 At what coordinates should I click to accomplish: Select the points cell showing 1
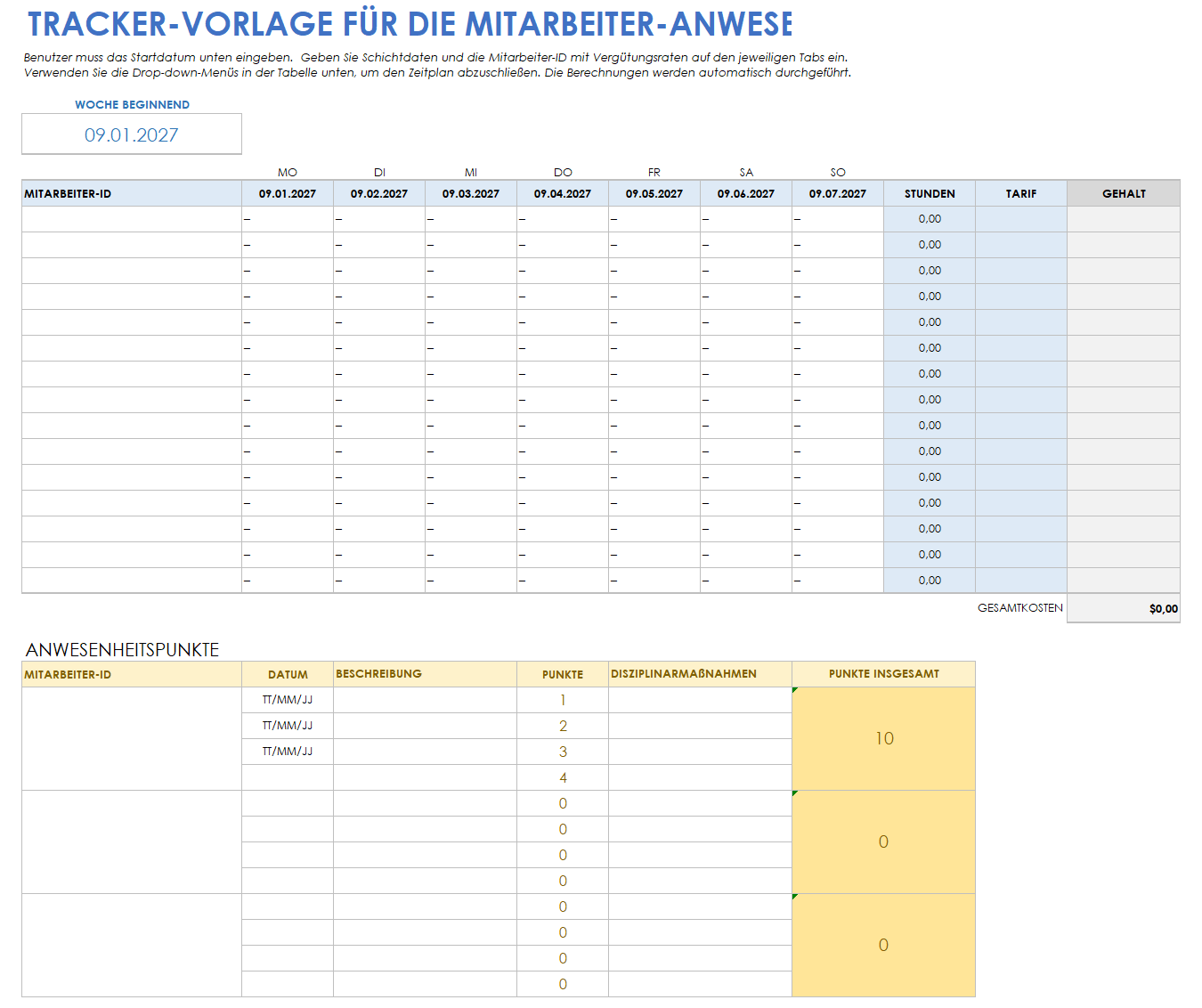click(x=563, y=700)
